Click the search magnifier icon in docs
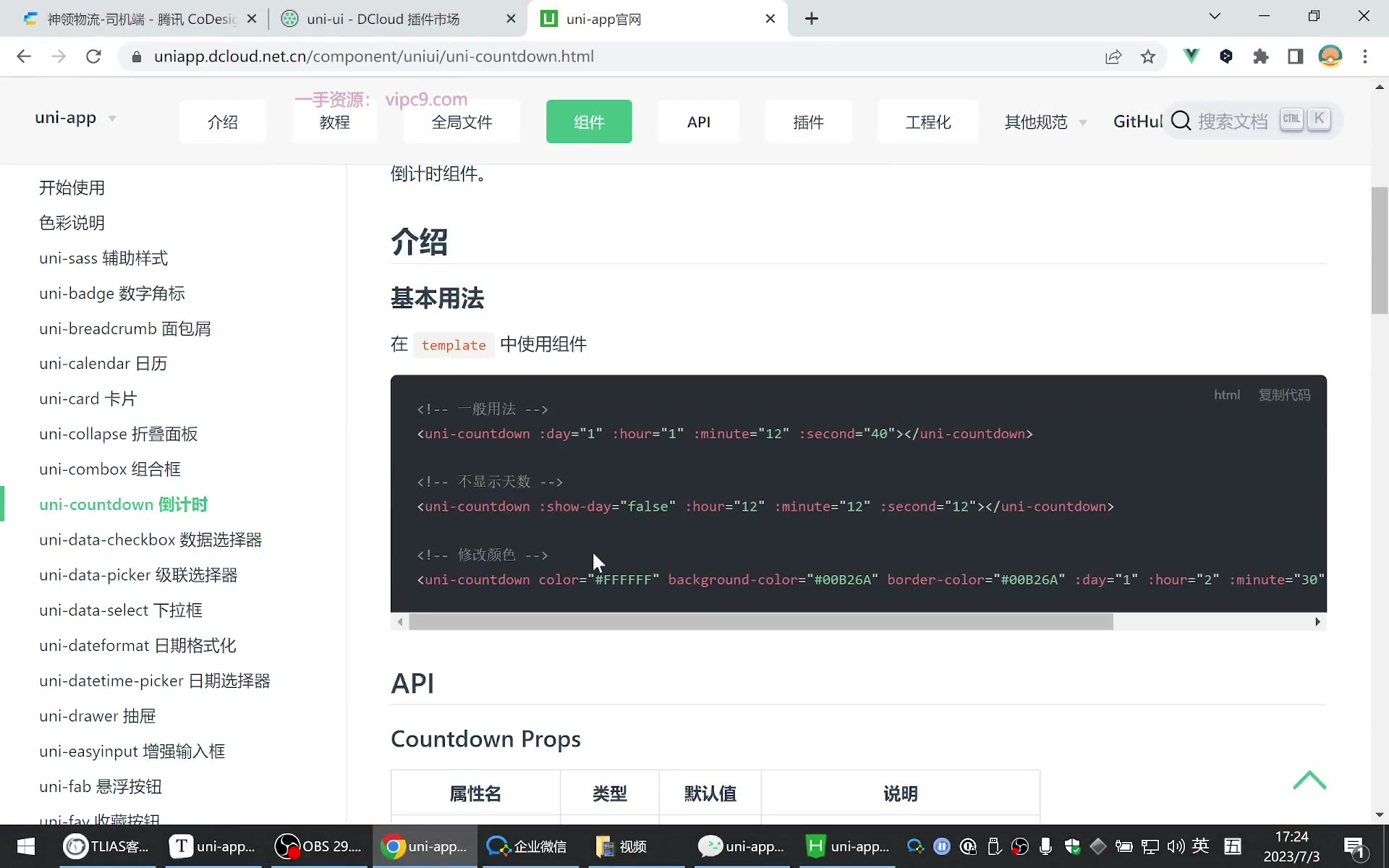The height and width of the screenshot is (868, 1389). pyautogui.click(x=1181, y=120)
